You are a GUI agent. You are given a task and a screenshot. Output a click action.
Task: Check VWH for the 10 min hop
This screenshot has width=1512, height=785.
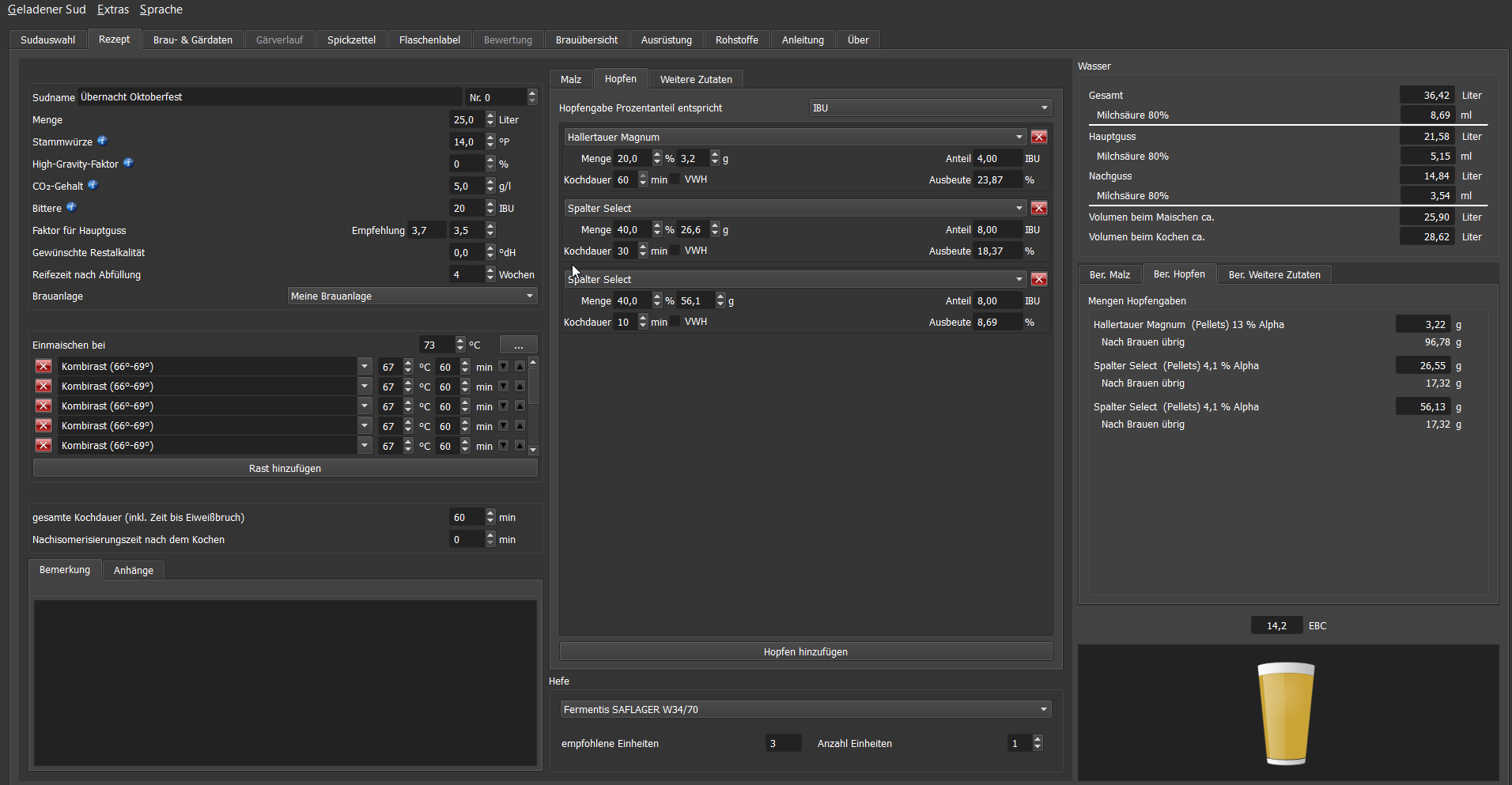[x=675, y=322]
